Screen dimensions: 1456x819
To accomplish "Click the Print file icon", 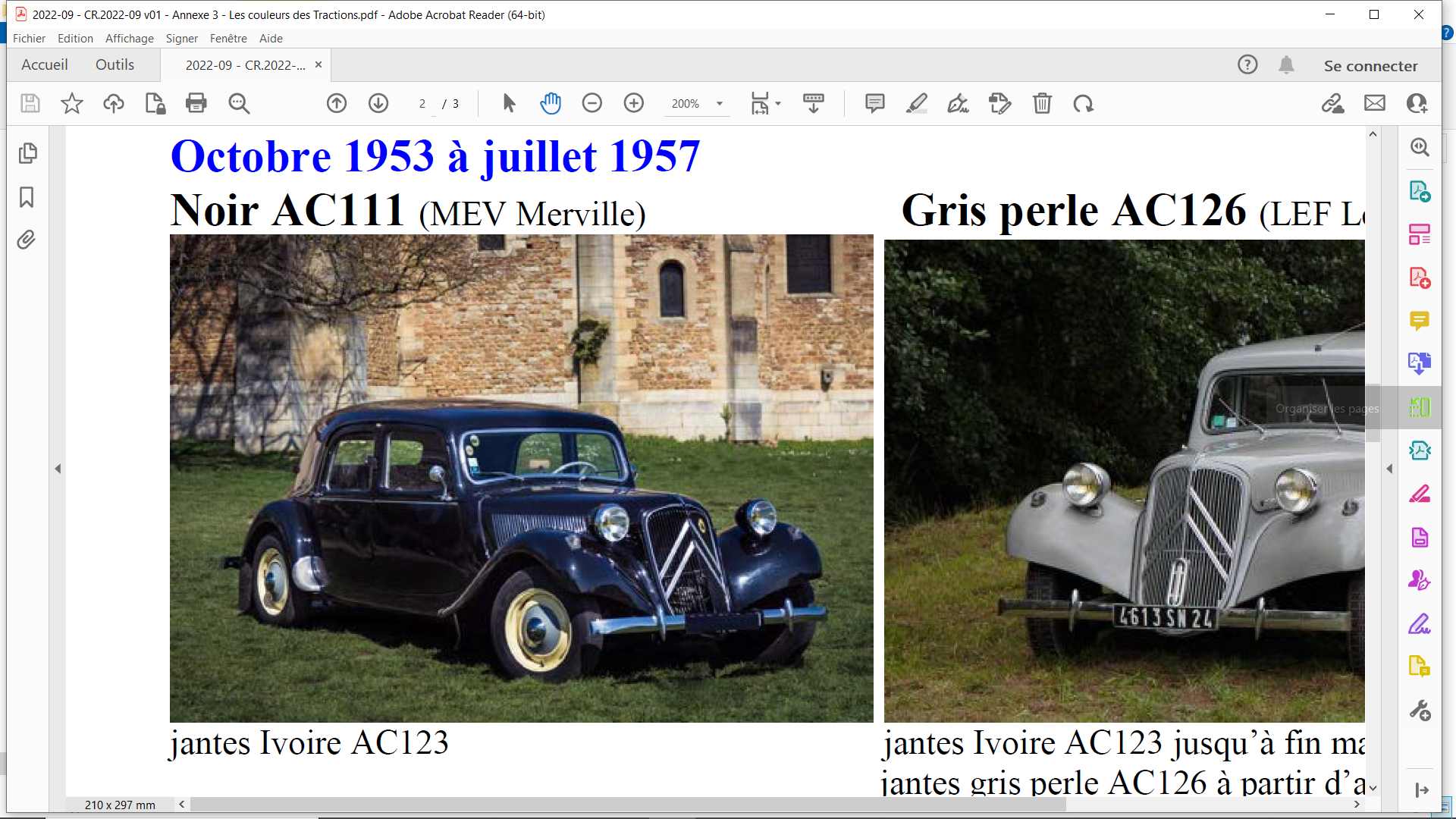I will (x=196, y=103).
